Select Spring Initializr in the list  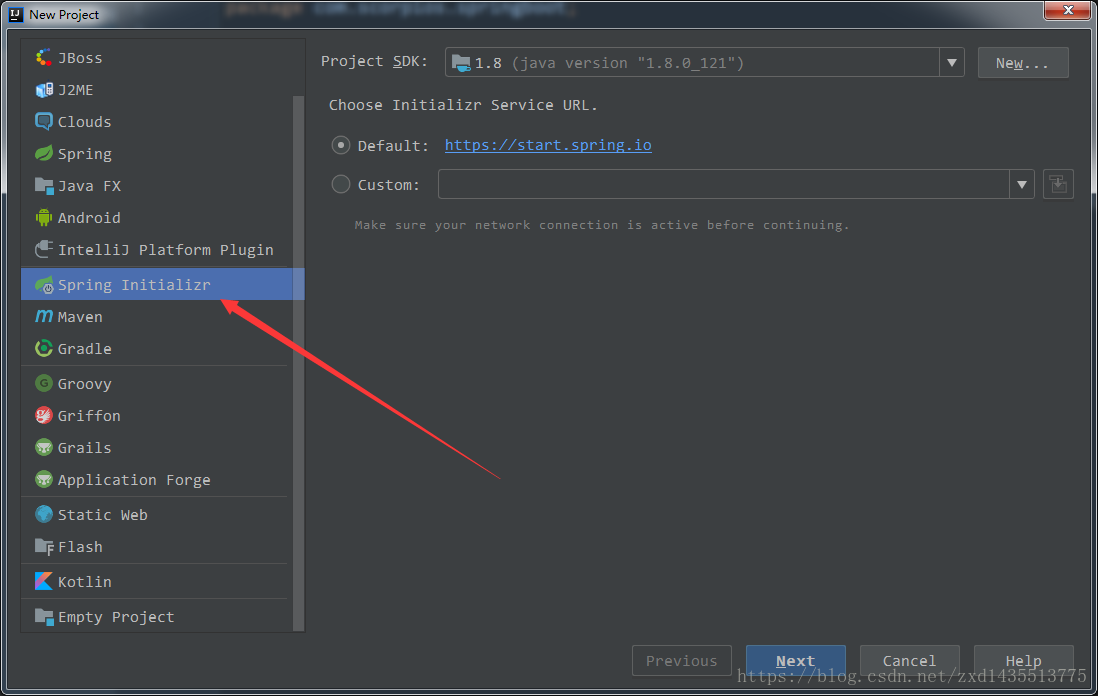pos(162,284)
